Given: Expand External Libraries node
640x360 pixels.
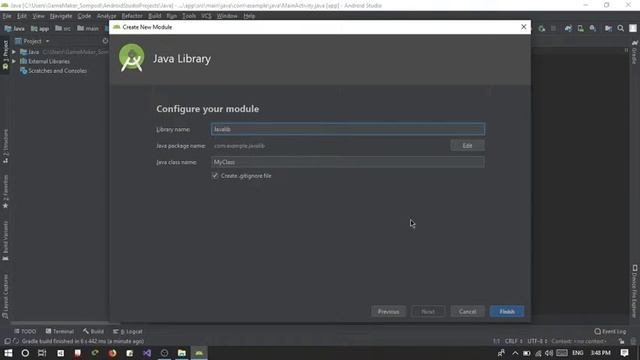Looking at the screenshot, I should pyautogui.click(x=14, y=61).
